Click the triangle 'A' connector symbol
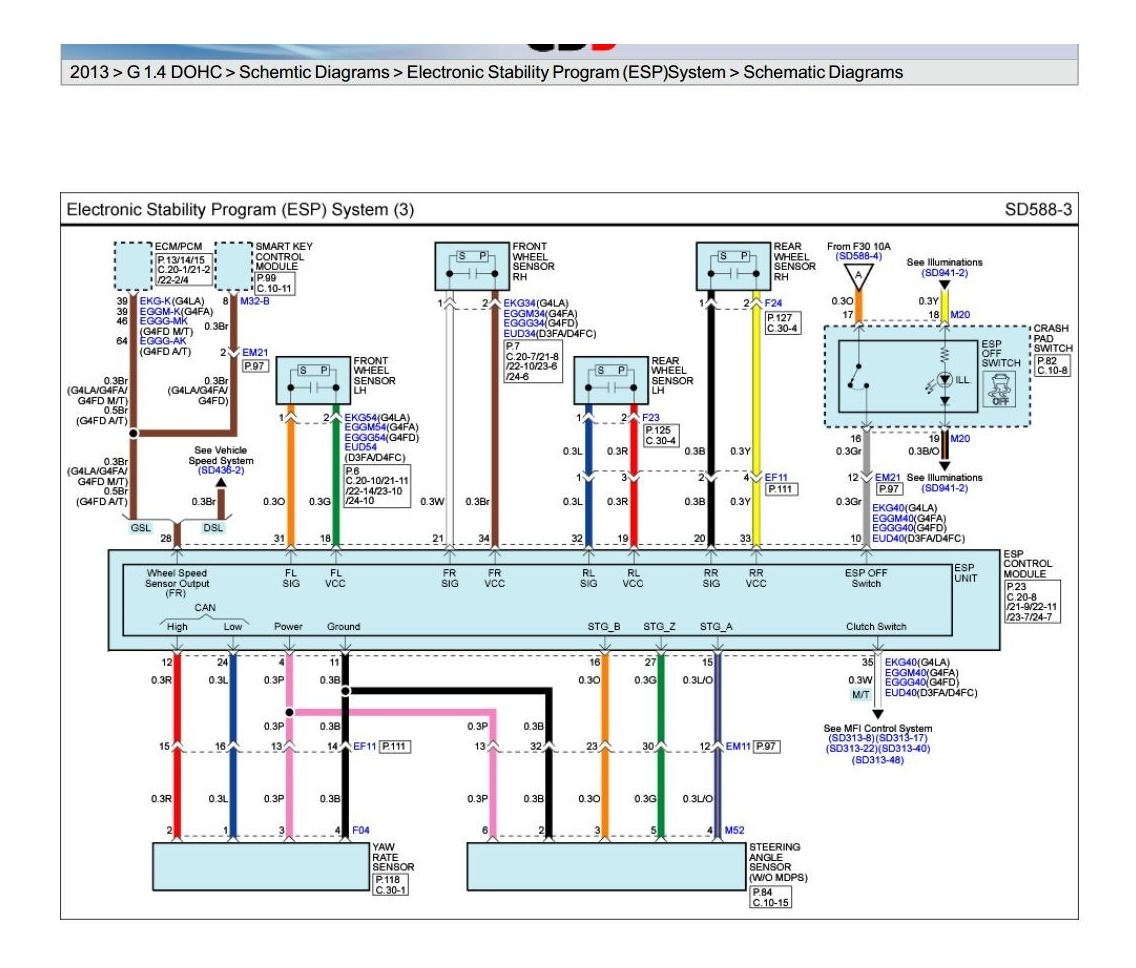 click(859, 277)
